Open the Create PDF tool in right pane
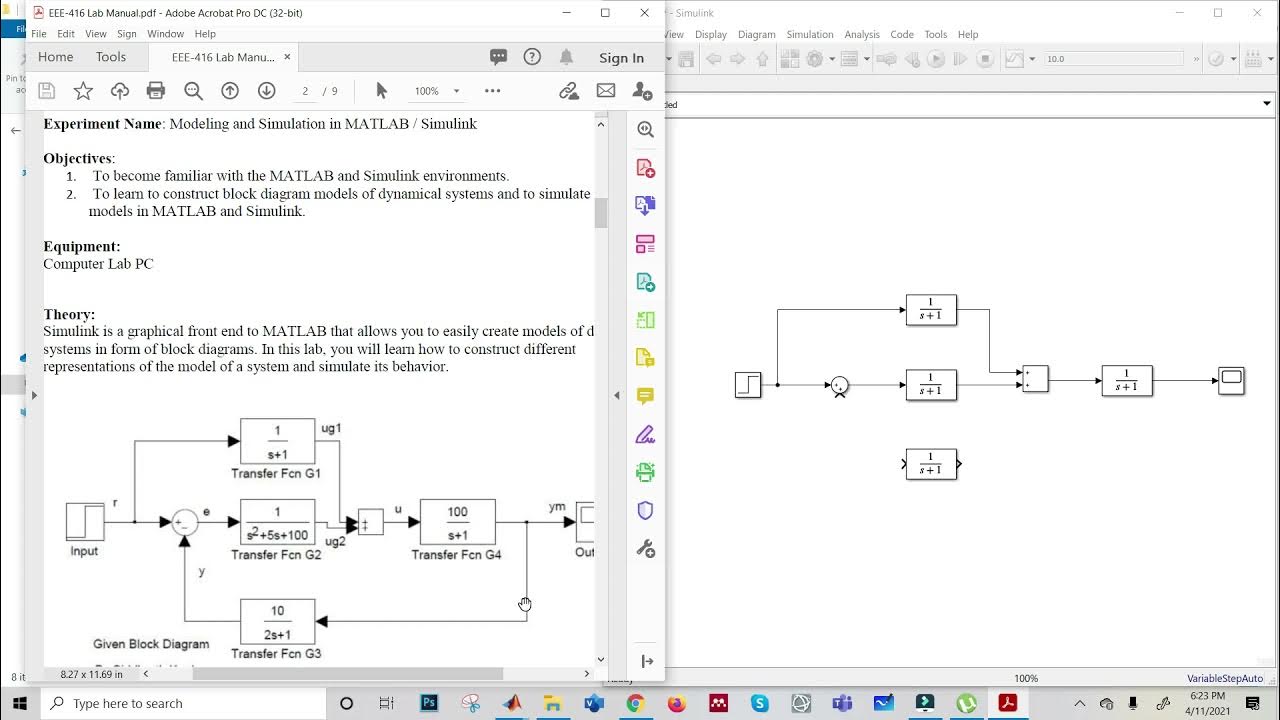The image size is (1280, 720). (x=645, y=168)
